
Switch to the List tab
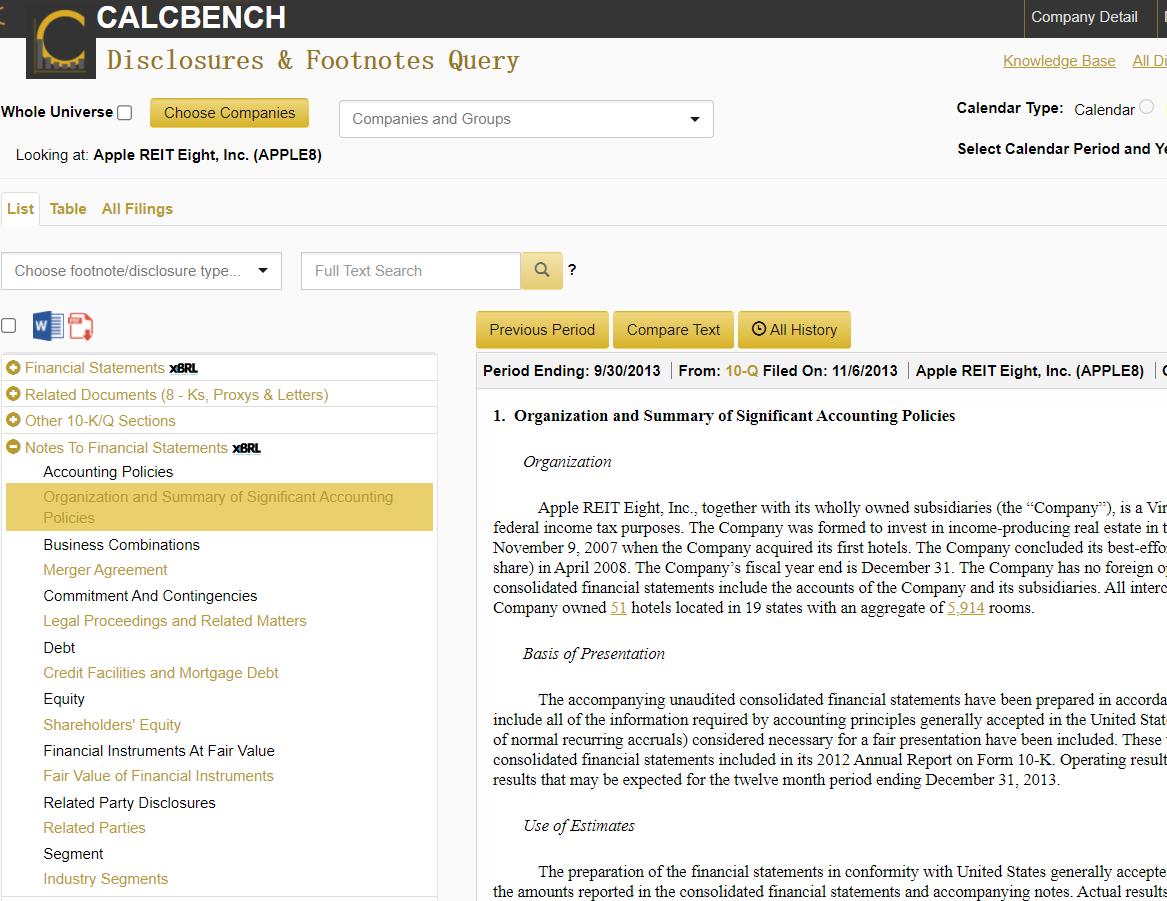click(x=20, y=209)
